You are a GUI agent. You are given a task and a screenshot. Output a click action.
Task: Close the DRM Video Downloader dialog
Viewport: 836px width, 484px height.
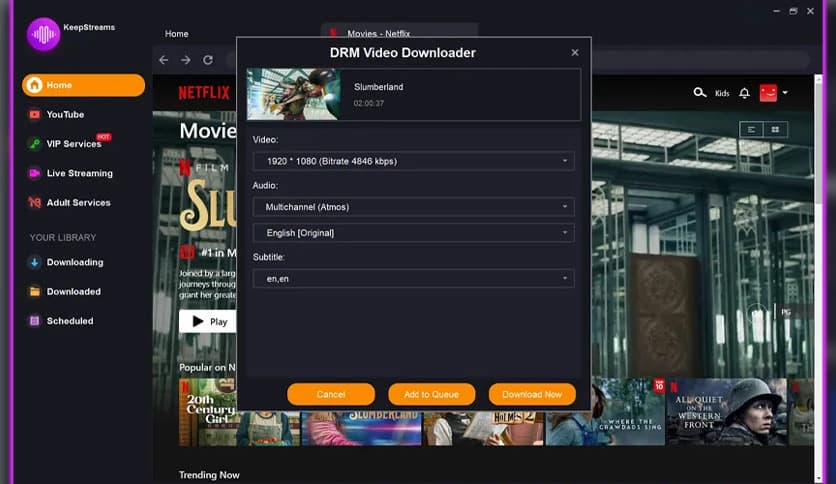pos(575,52)
